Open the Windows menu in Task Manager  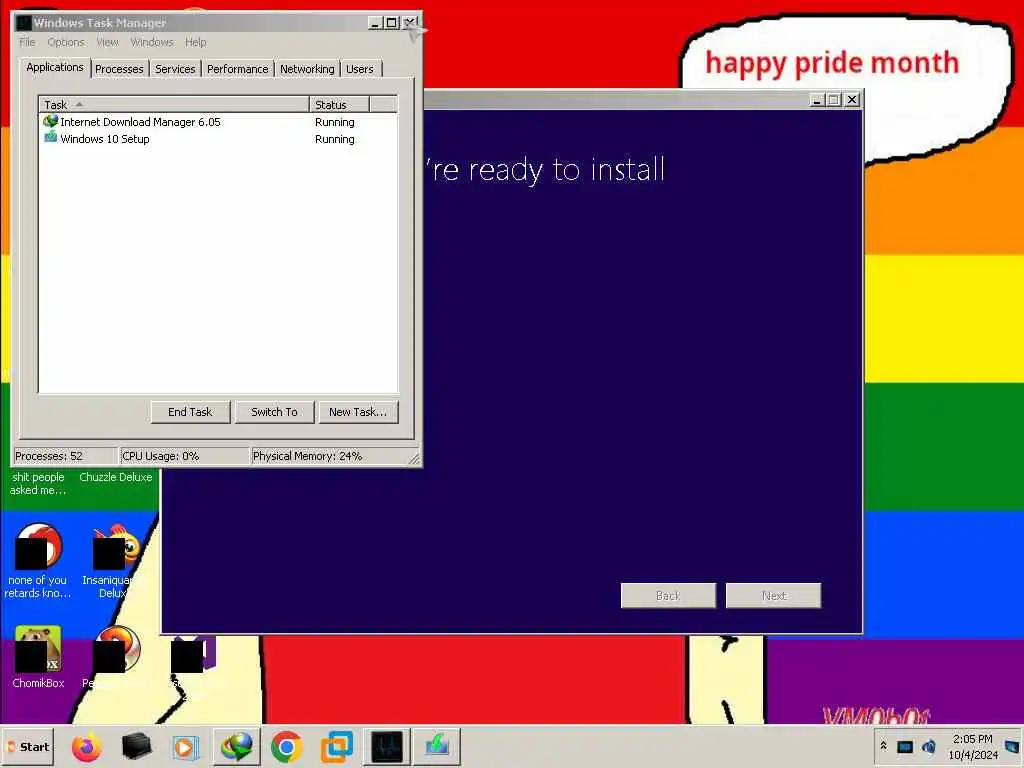point(152,42)
